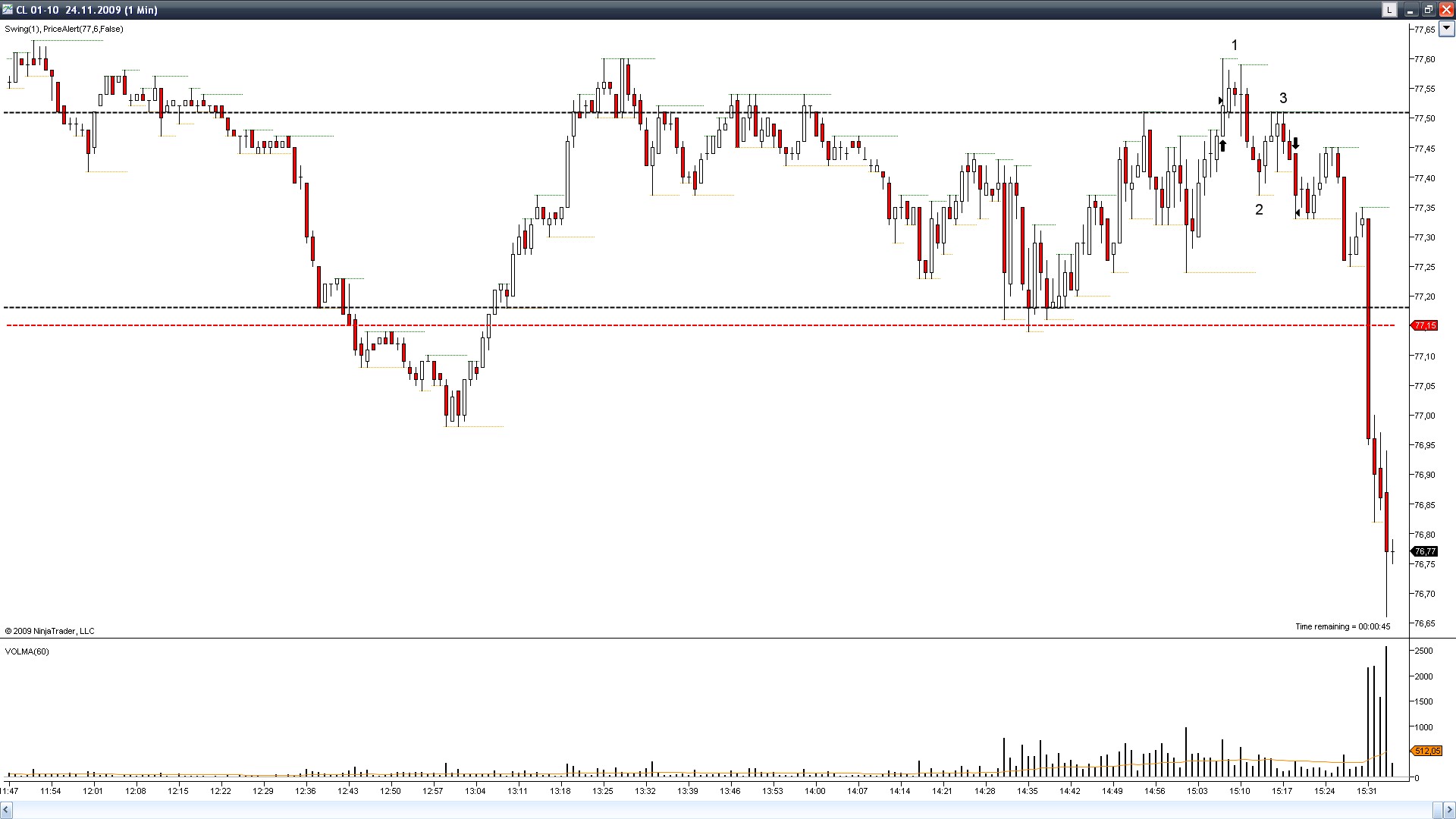Open price axis dropdown arrow at top right
Screen dimensions: 1456x819
coord(1446,29)
